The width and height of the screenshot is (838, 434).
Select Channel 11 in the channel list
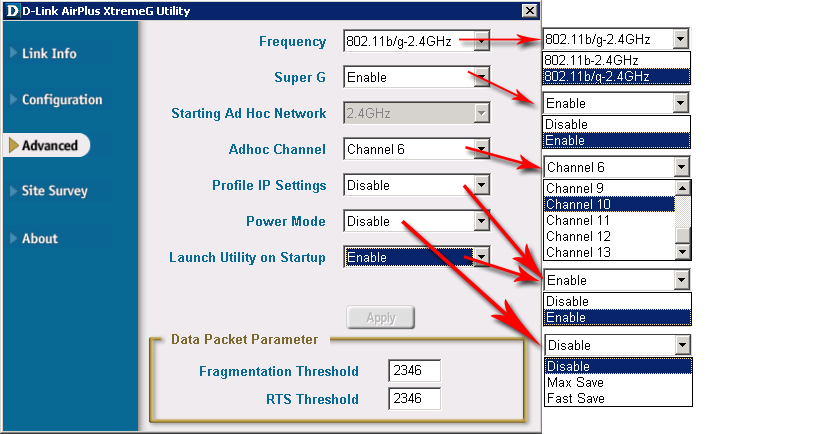click(x=609, y=220)
